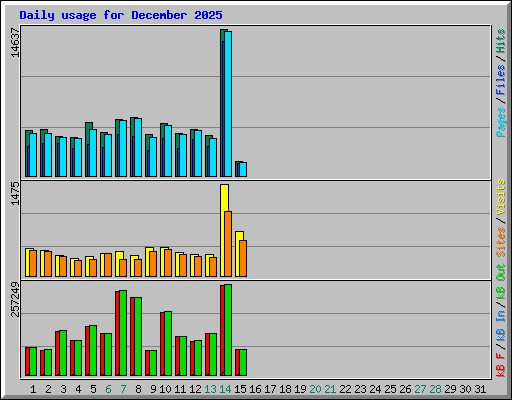Image resolution: width=512 pixels, height=400 pixels.
Task: Click the cyan hits bar for day 1
Action: (x=33, y=155)
